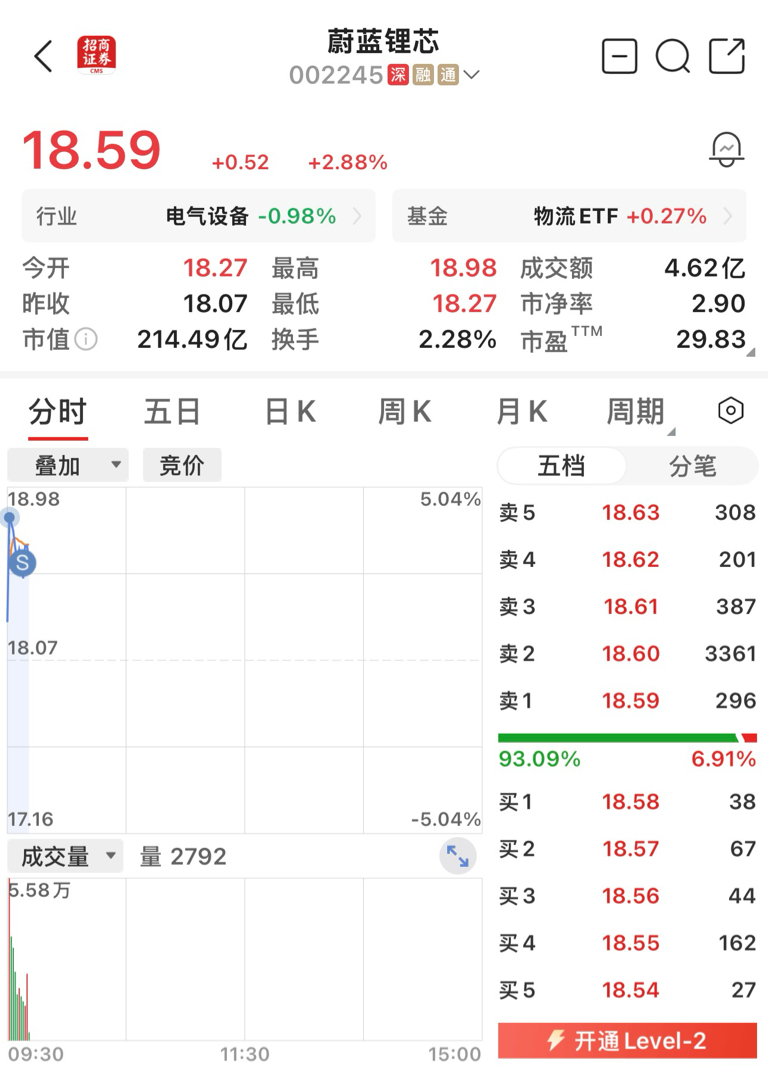Tap the blue S marker on chart
This screenshot has width=768, height=1066.
[22, 563]
